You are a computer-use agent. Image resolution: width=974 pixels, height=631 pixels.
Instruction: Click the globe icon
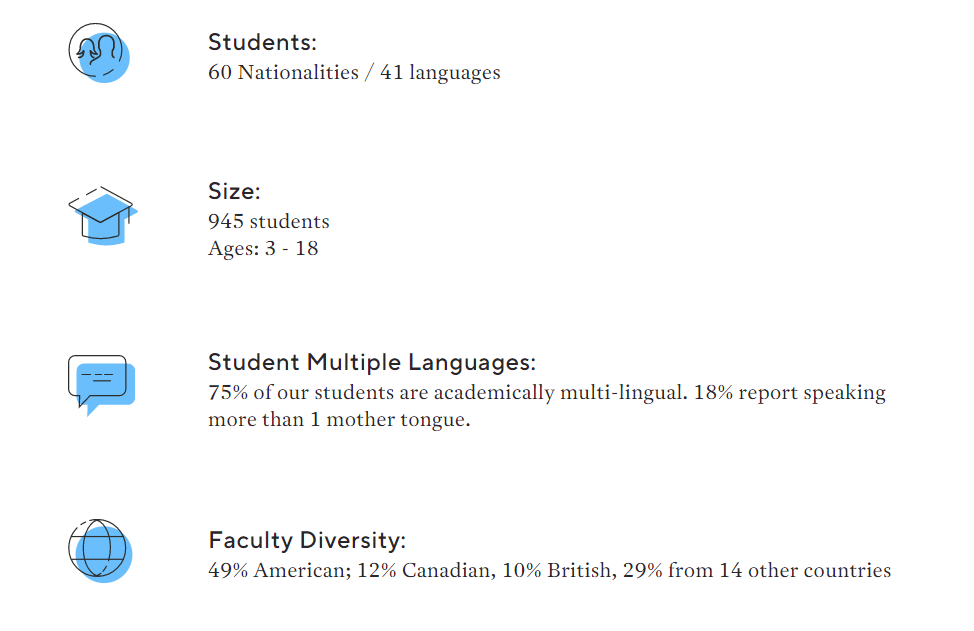coord(100,551)
